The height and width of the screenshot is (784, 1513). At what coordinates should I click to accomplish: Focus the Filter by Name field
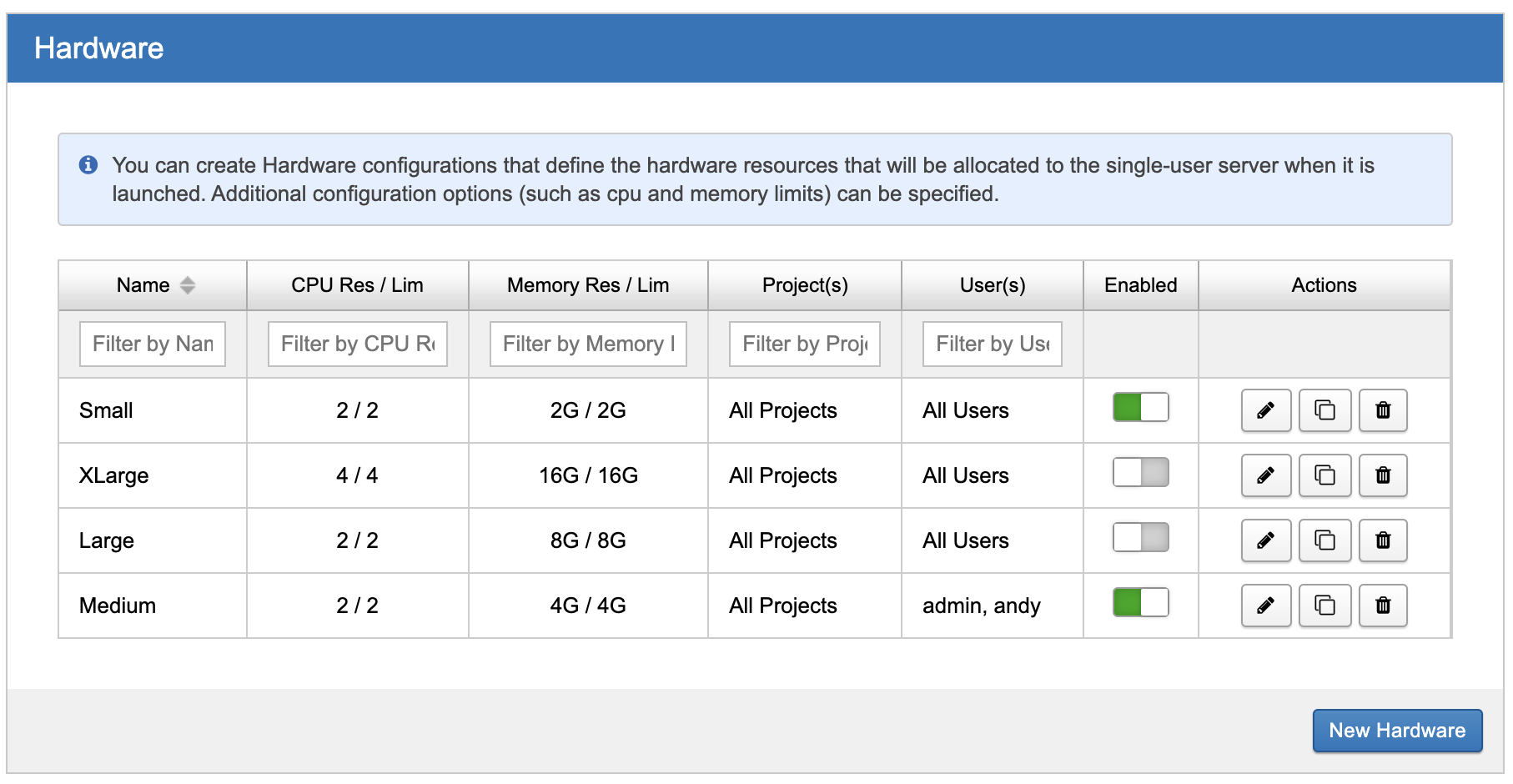[x=153, y=344]
